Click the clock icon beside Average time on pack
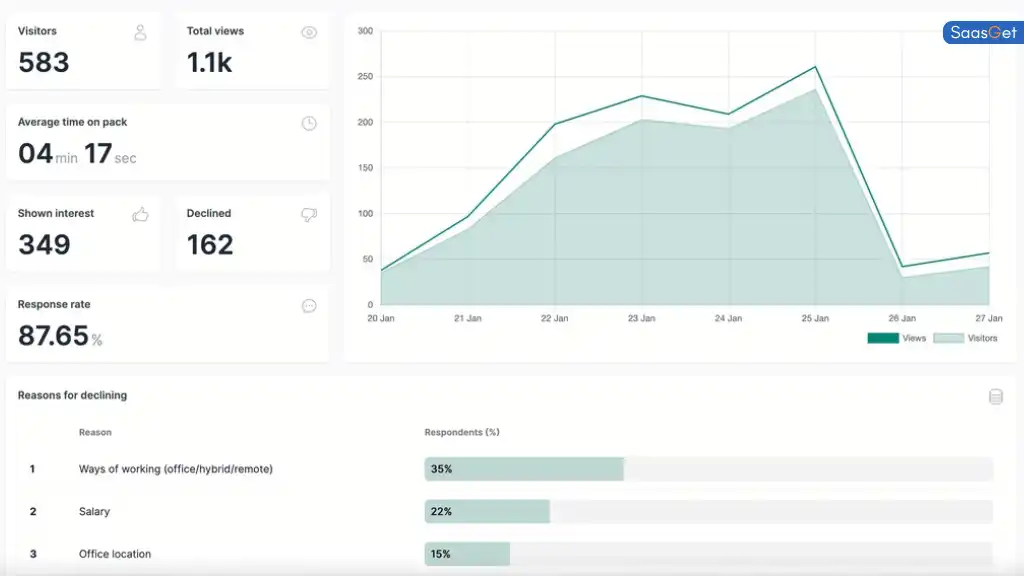The image size is (1024, 576). pos(309,123)
